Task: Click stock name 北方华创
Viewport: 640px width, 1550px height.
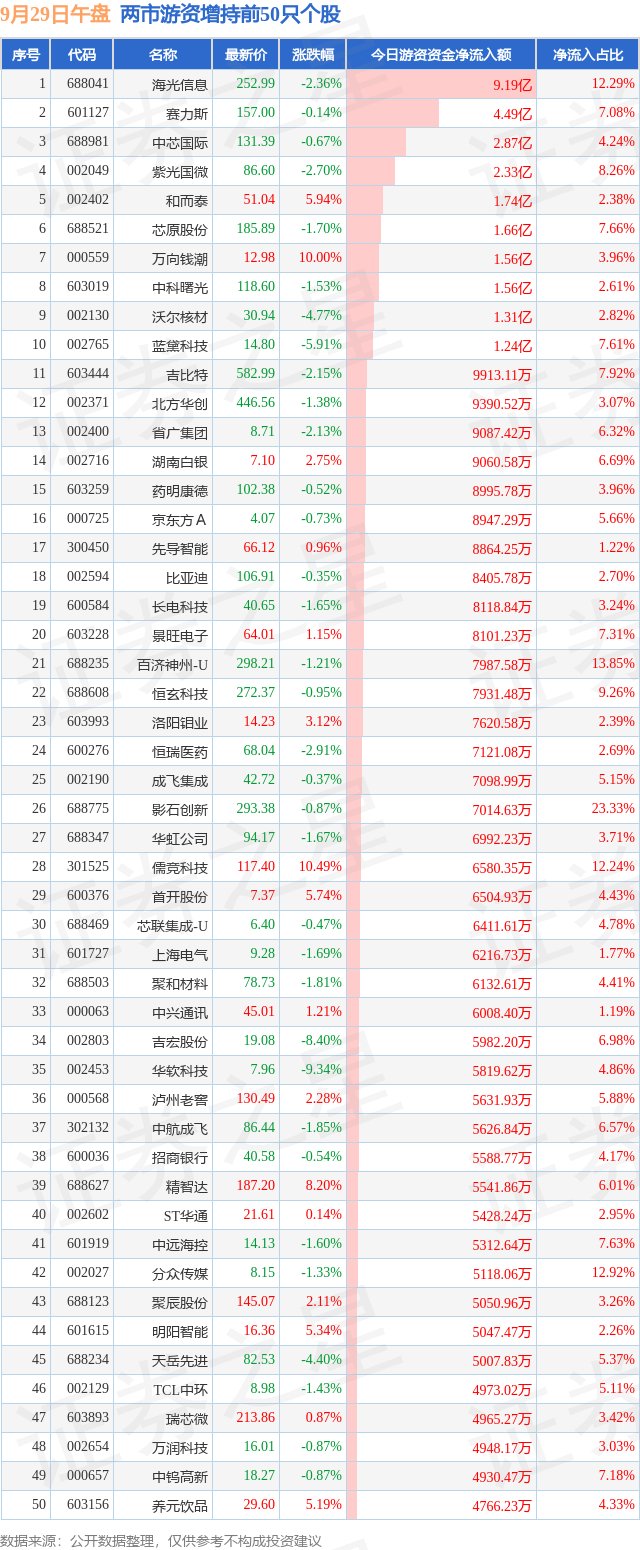Action: (180, 403)
